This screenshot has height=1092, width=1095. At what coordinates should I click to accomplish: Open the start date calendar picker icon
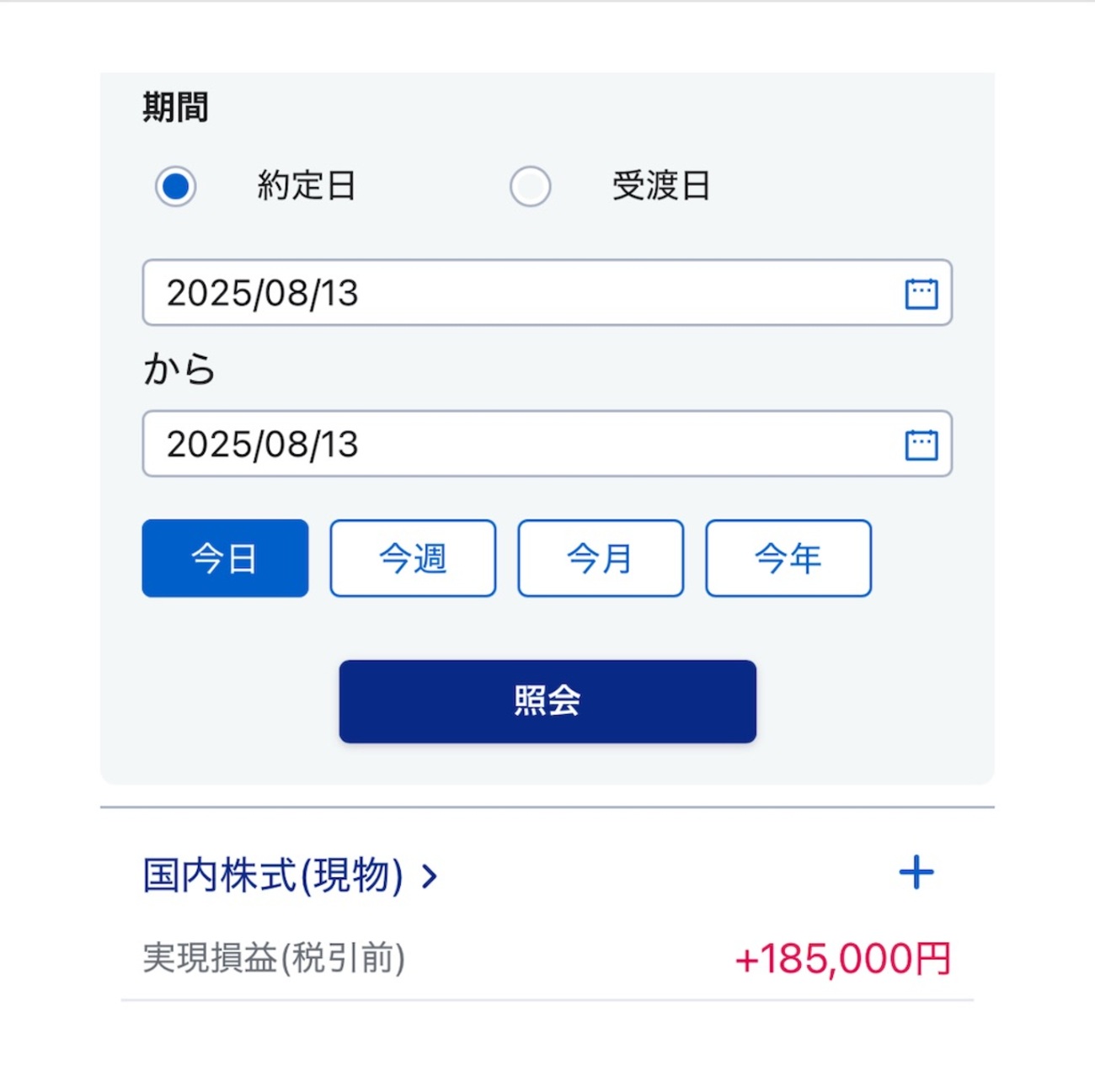pyautogui.click(x=921, y=294)
